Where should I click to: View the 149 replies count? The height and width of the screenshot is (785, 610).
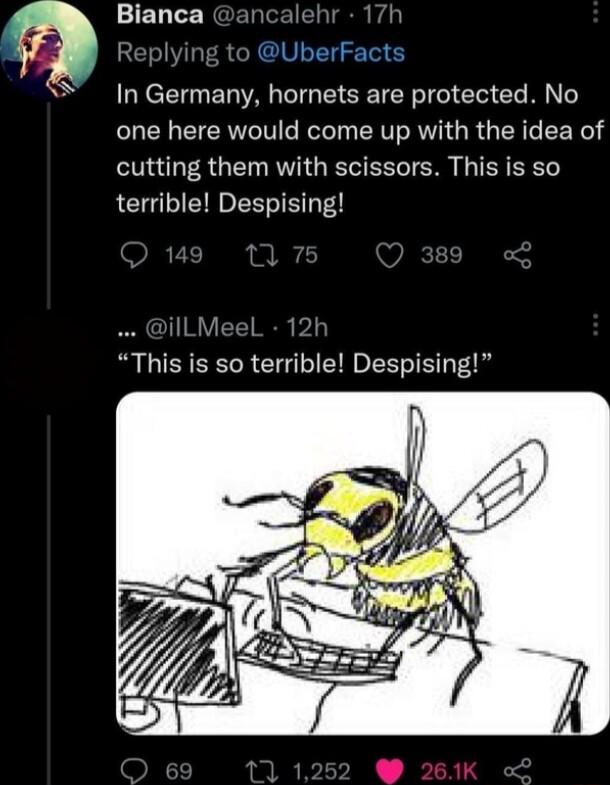point(183,256)
